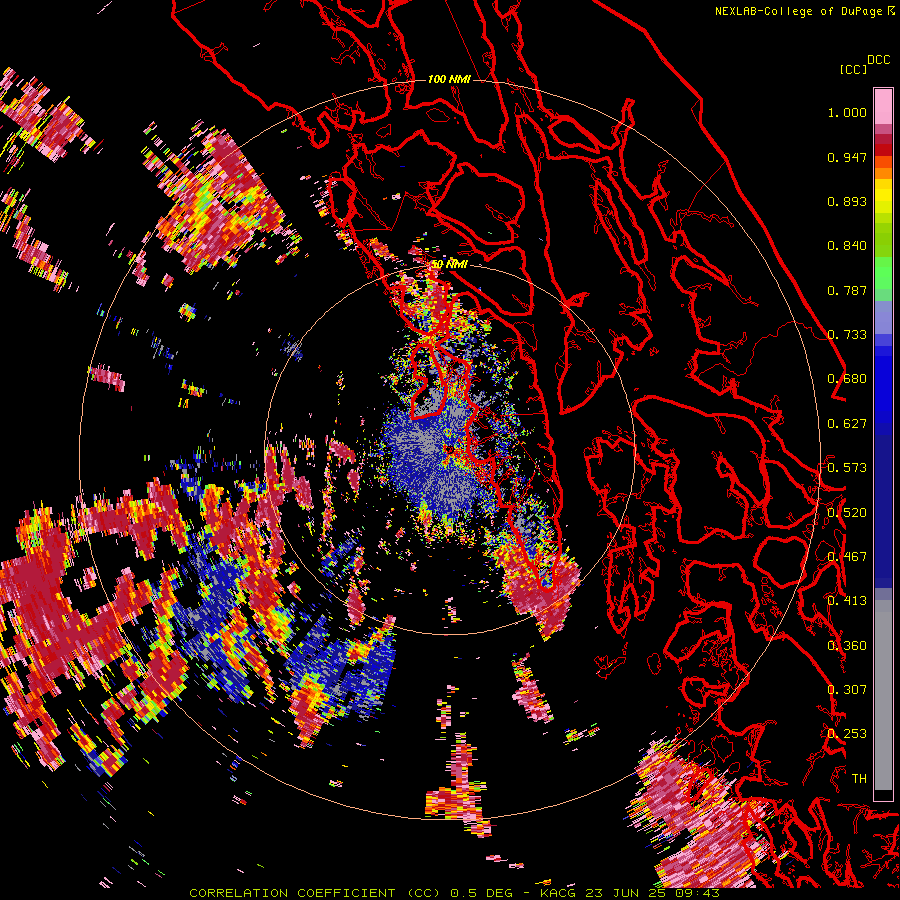Click the 0.840 scale value
This screenshot has width=900, height=900.
tap(847, 246)
